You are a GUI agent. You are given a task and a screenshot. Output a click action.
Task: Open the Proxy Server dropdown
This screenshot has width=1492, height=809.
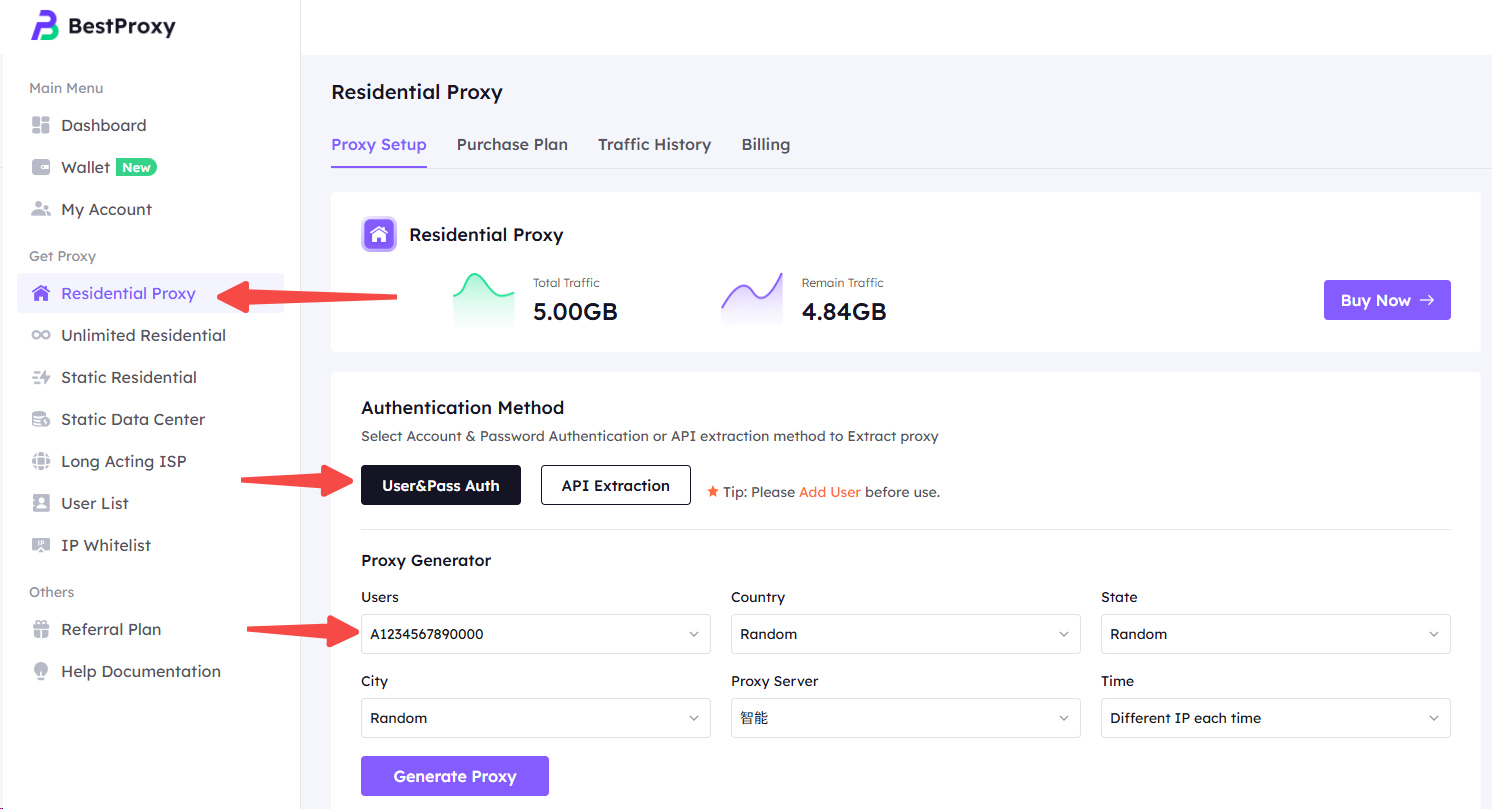coord(905,718)
